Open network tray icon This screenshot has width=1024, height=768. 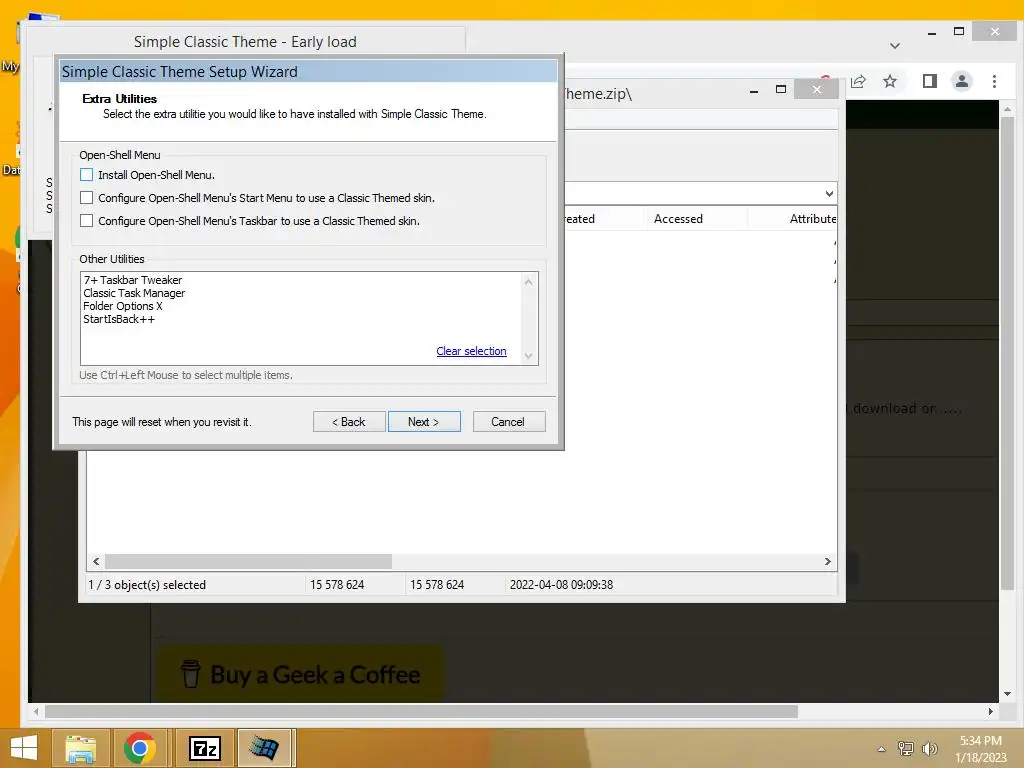coord(905,748)
